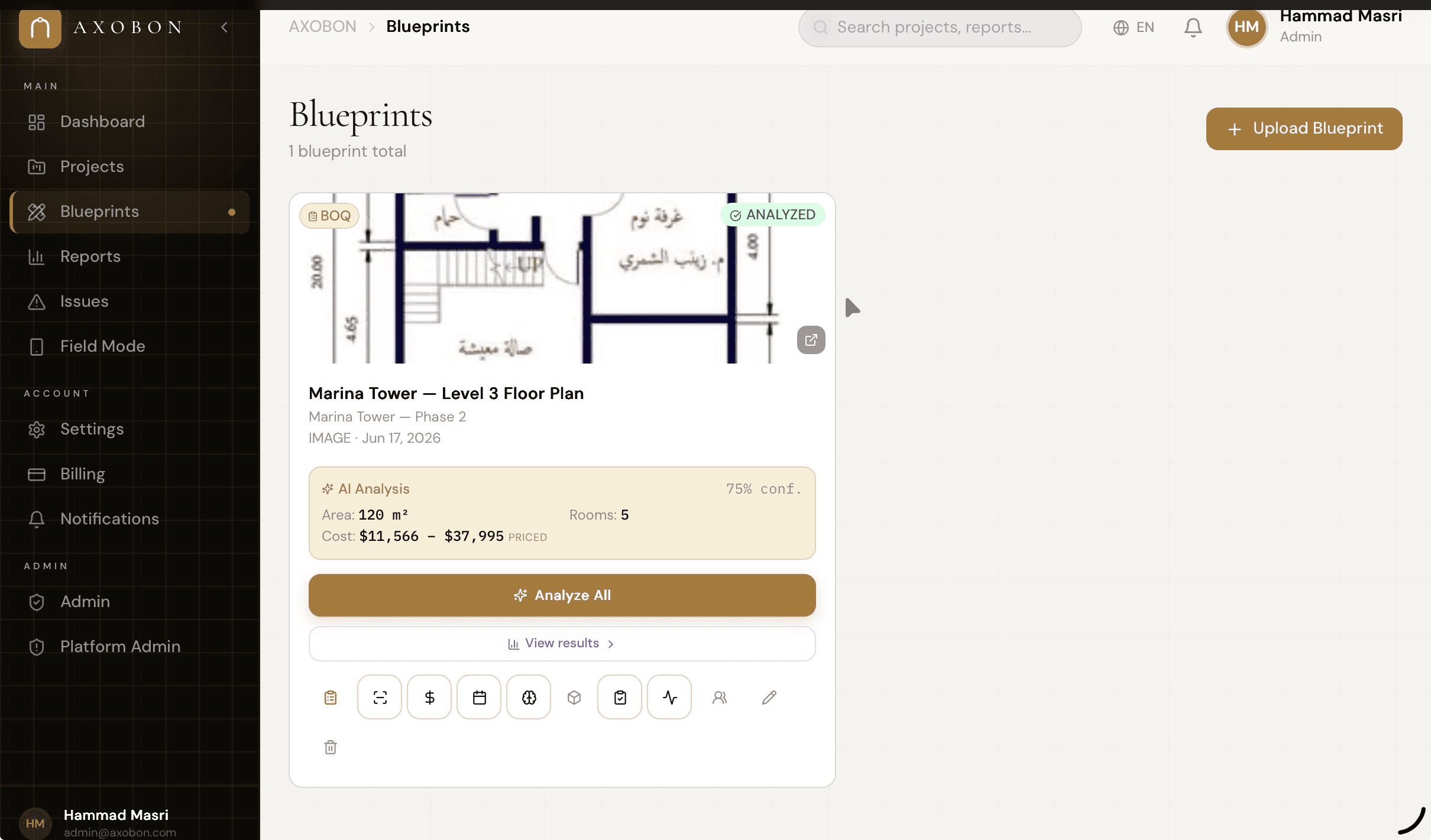Open Field Mode from the sidebar

tap(130, 346)
